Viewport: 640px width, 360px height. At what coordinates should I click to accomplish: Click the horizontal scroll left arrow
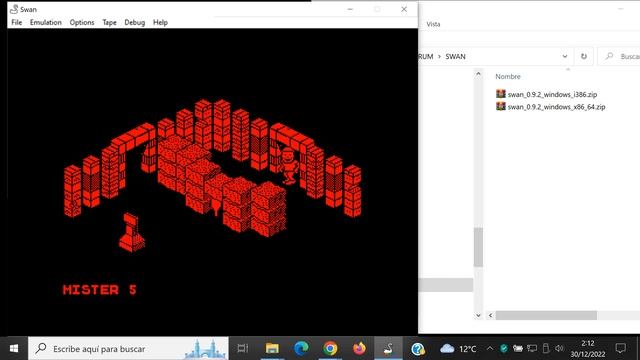coord(491,315)
